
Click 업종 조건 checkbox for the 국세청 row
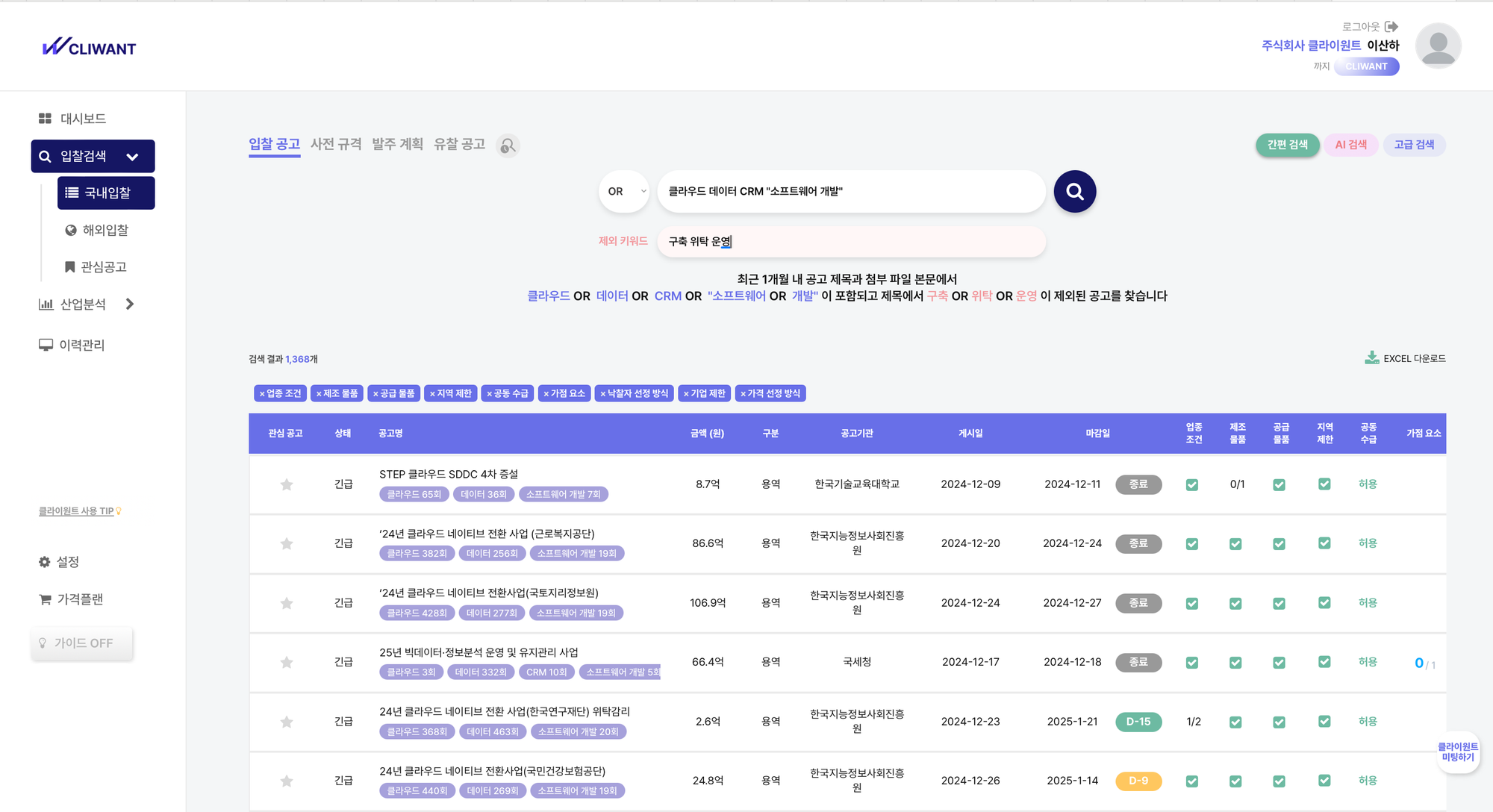[1192, 663]
